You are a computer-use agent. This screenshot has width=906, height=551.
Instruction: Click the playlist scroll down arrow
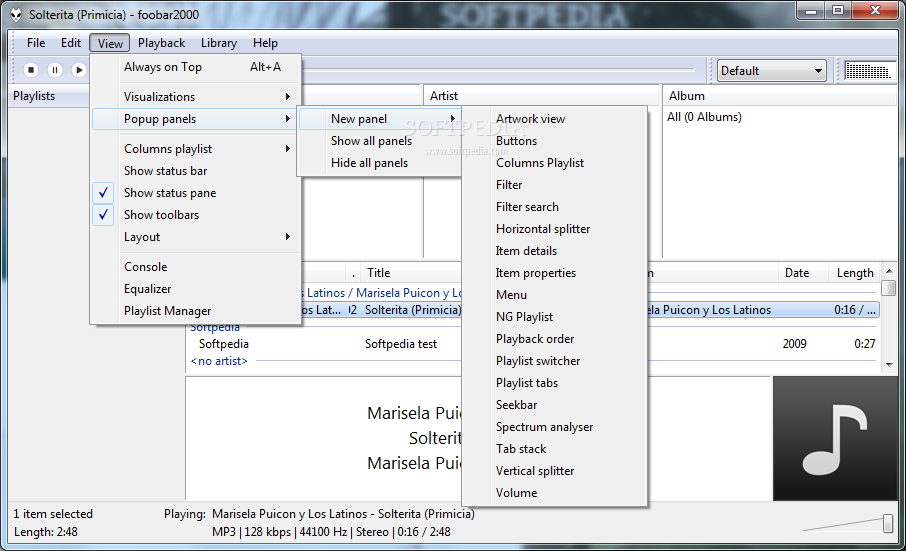click(889, 364)
